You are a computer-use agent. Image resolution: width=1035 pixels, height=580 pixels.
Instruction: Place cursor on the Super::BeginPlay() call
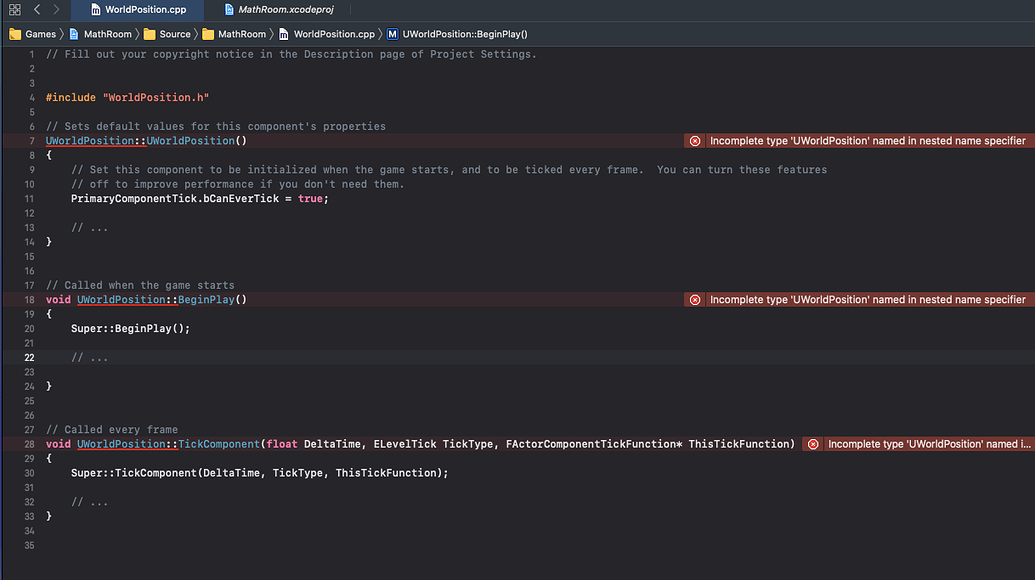pyautogui.click(x=130, y=327)
